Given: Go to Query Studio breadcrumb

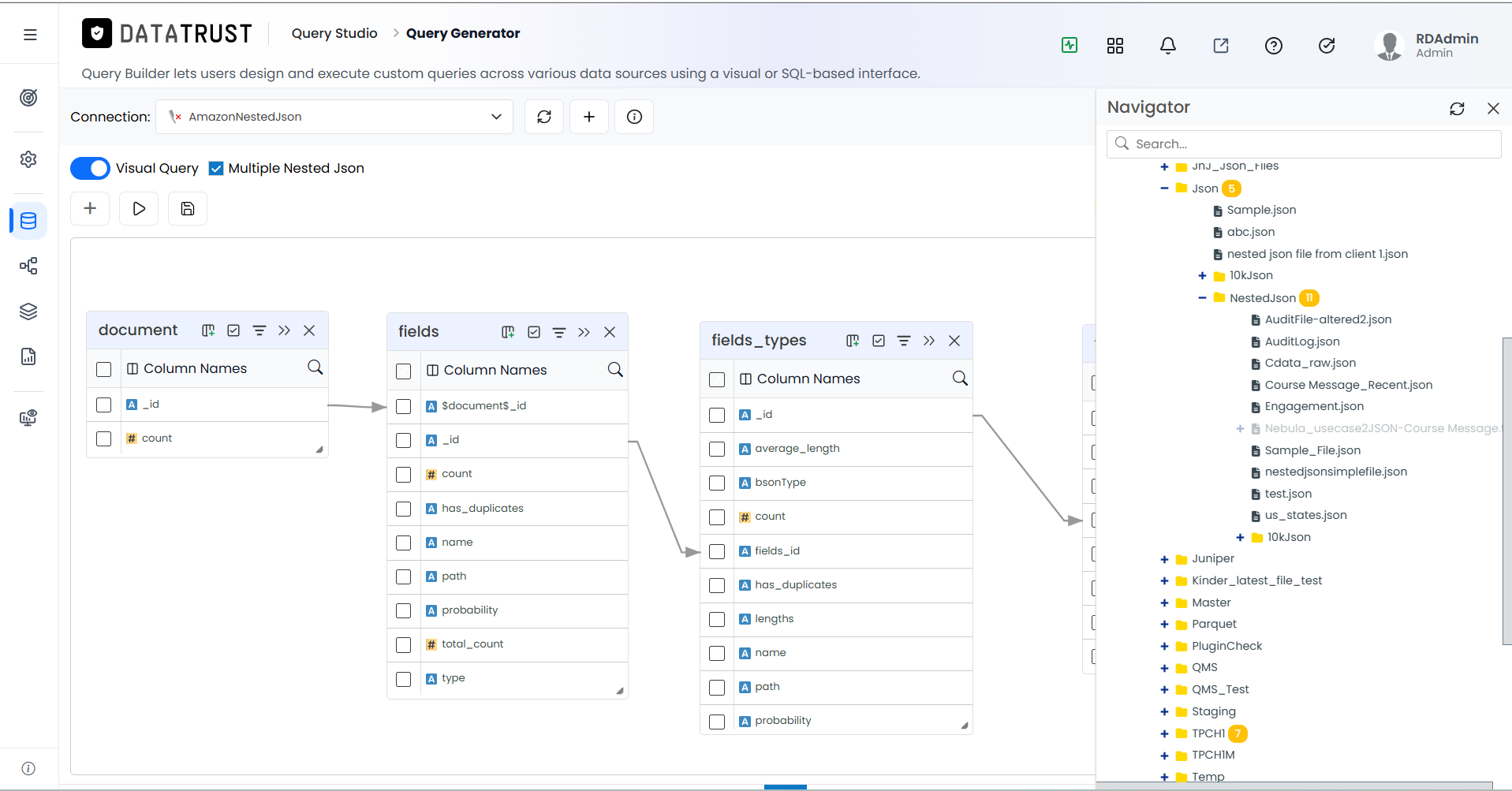Looking at the screenshot, I should tap(334, 33).
